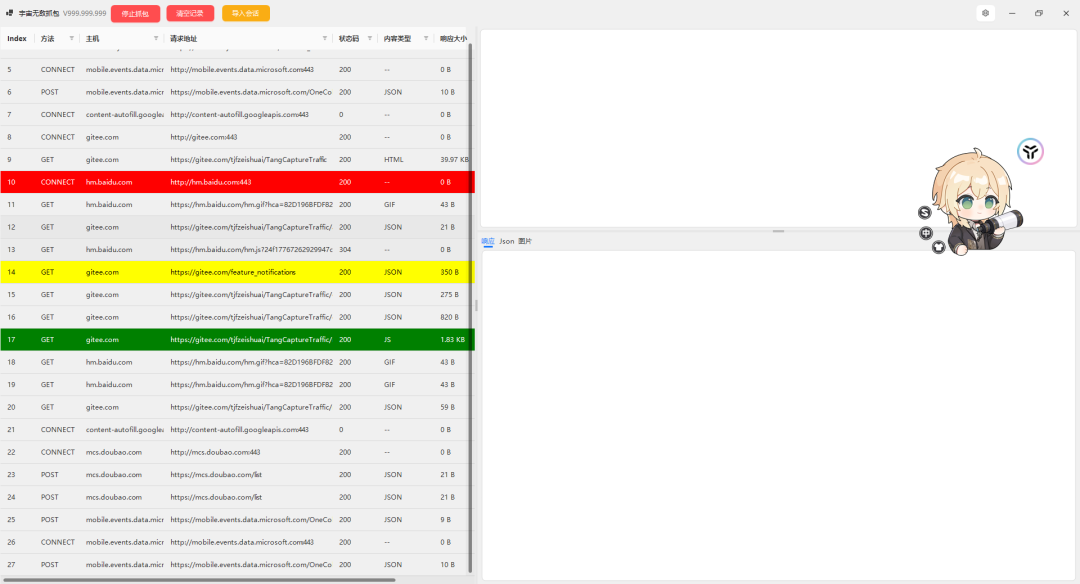The image size is (1080, 584).
Task: Open the 请求地址 column filter dropdown
Action: (325, 38)
